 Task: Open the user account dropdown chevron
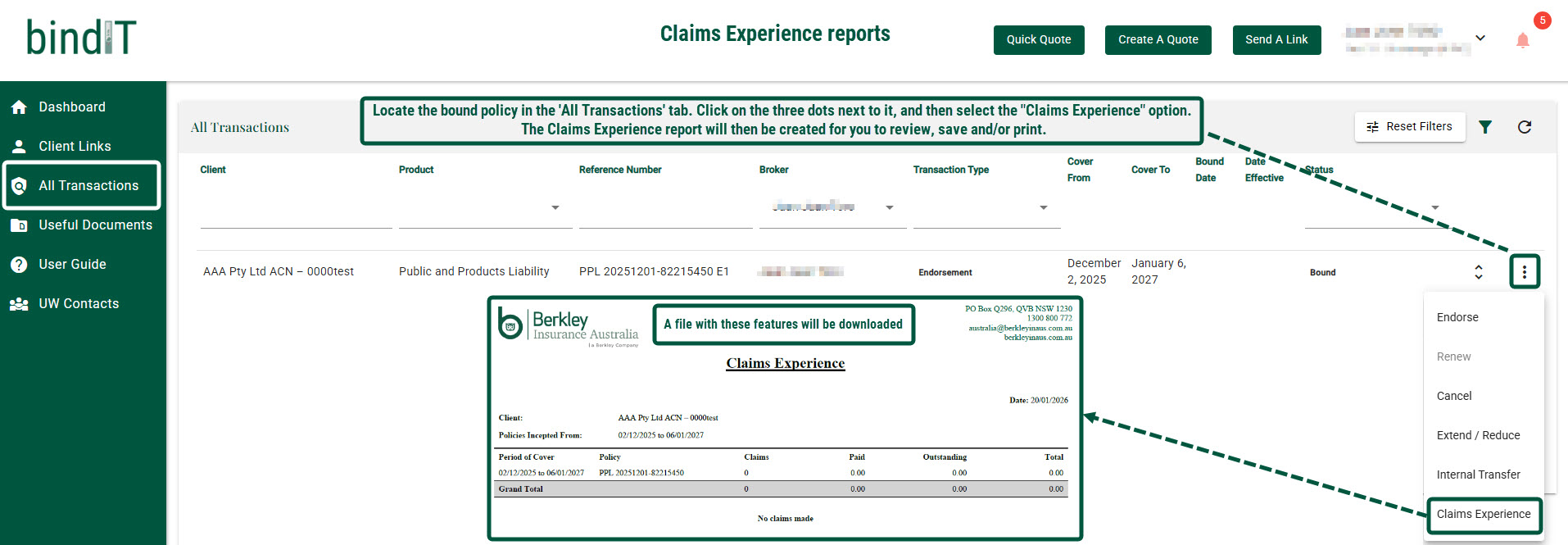coord(1480,39)
